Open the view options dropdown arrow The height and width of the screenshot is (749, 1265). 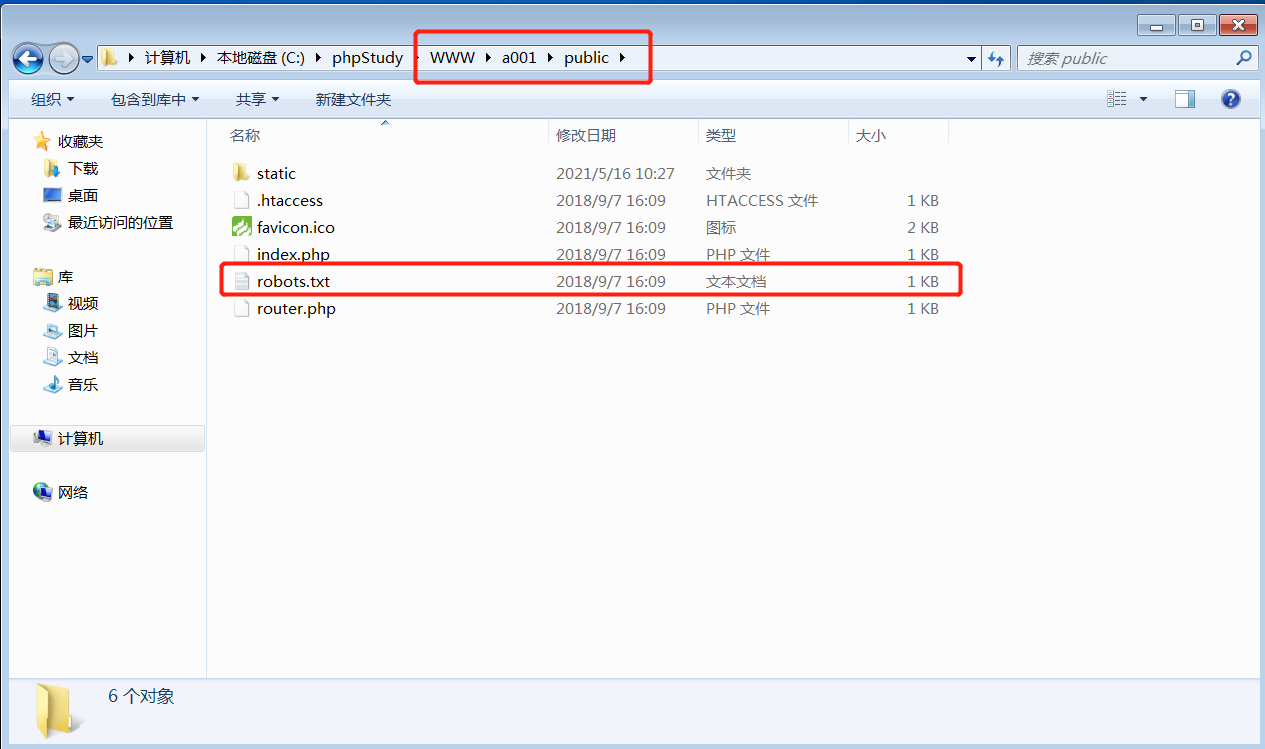pyautogui.click(x=1143, y=99)
